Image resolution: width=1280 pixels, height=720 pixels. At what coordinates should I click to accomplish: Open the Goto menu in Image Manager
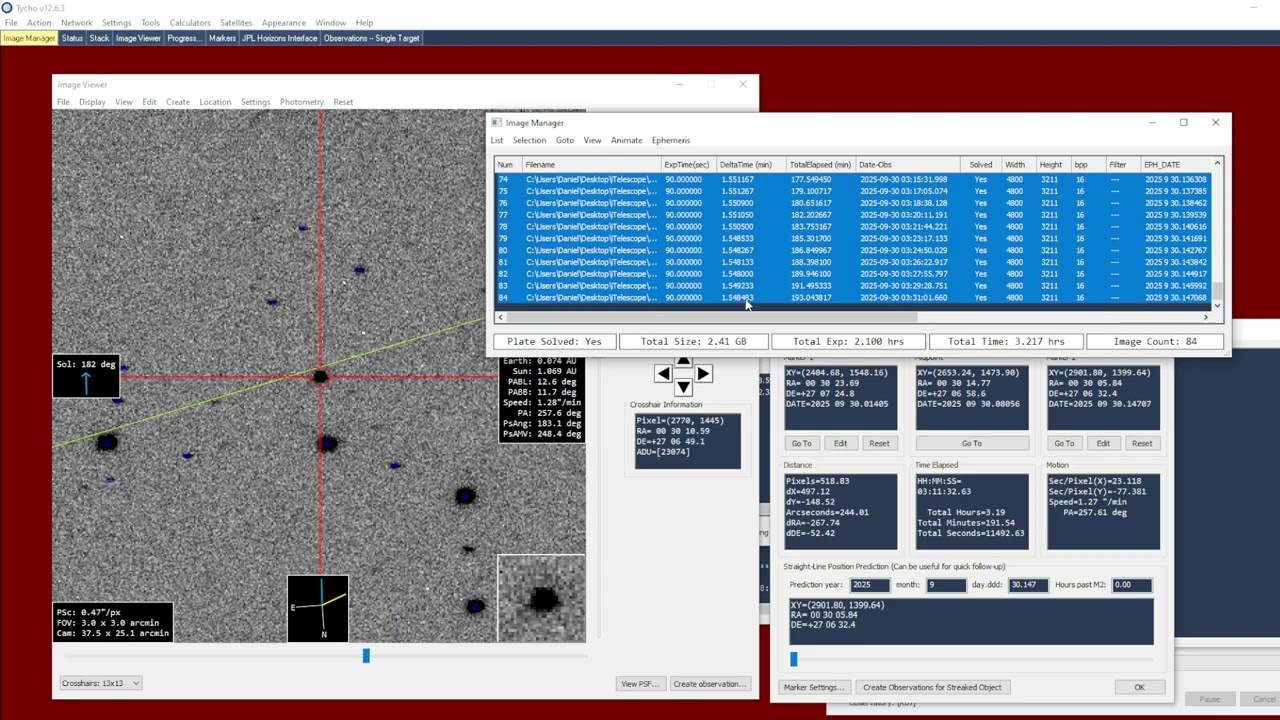565,140
